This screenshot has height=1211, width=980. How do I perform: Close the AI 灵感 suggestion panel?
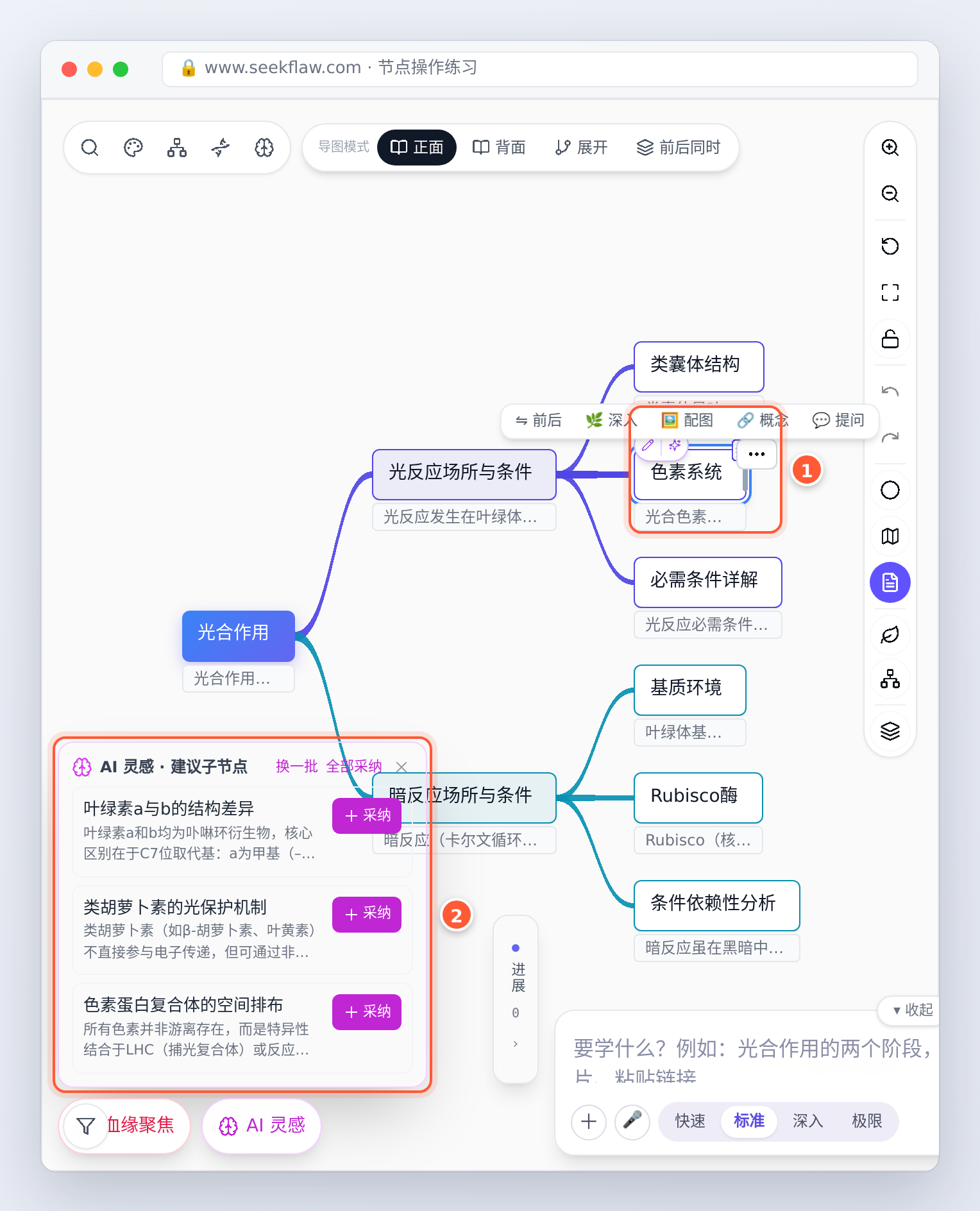(401, 767)
